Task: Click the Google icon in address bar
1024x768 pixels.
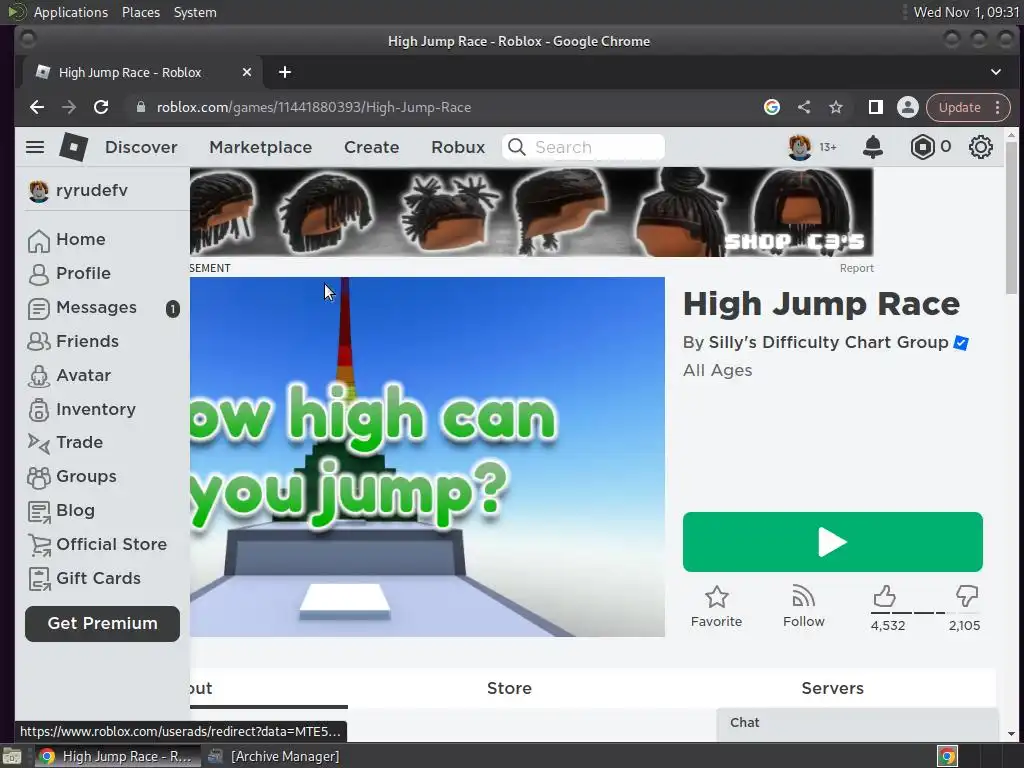Action: [x=772, y=107]
